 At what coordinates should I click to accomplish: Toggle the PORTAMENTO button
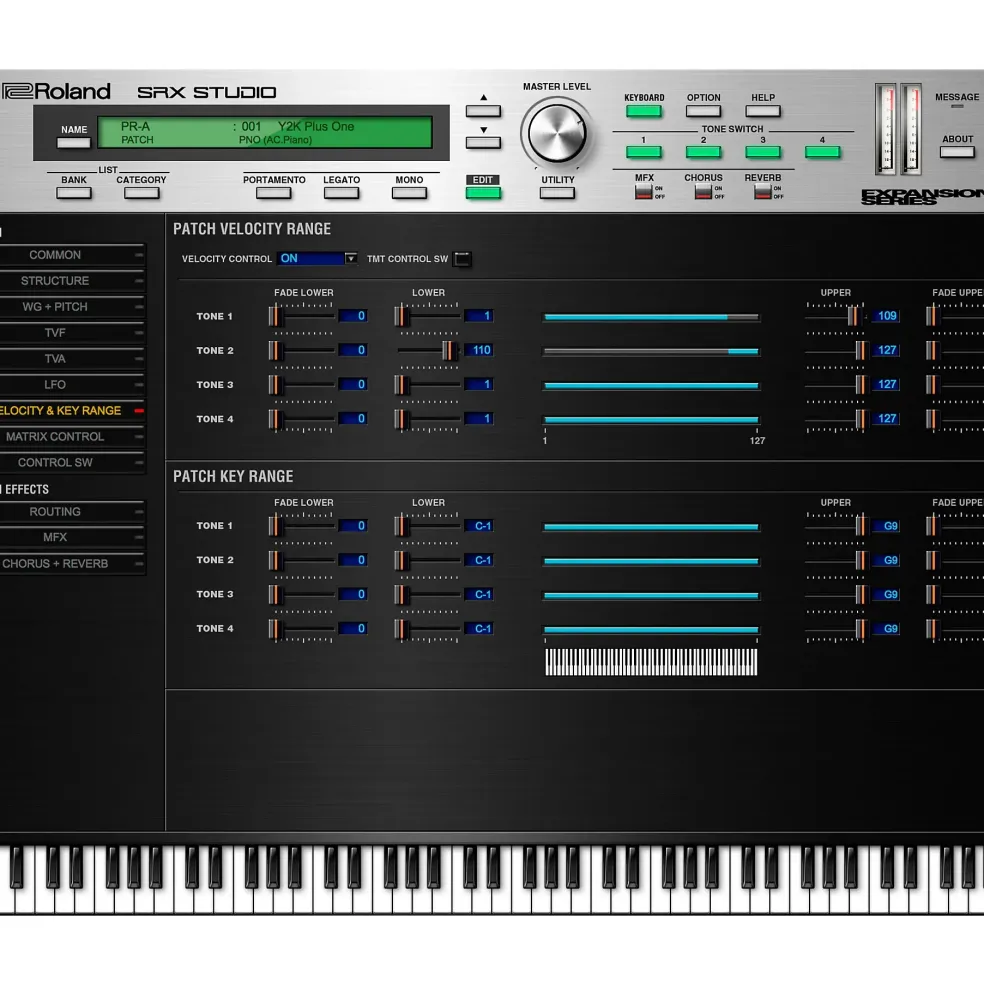(x=273, y=193)
